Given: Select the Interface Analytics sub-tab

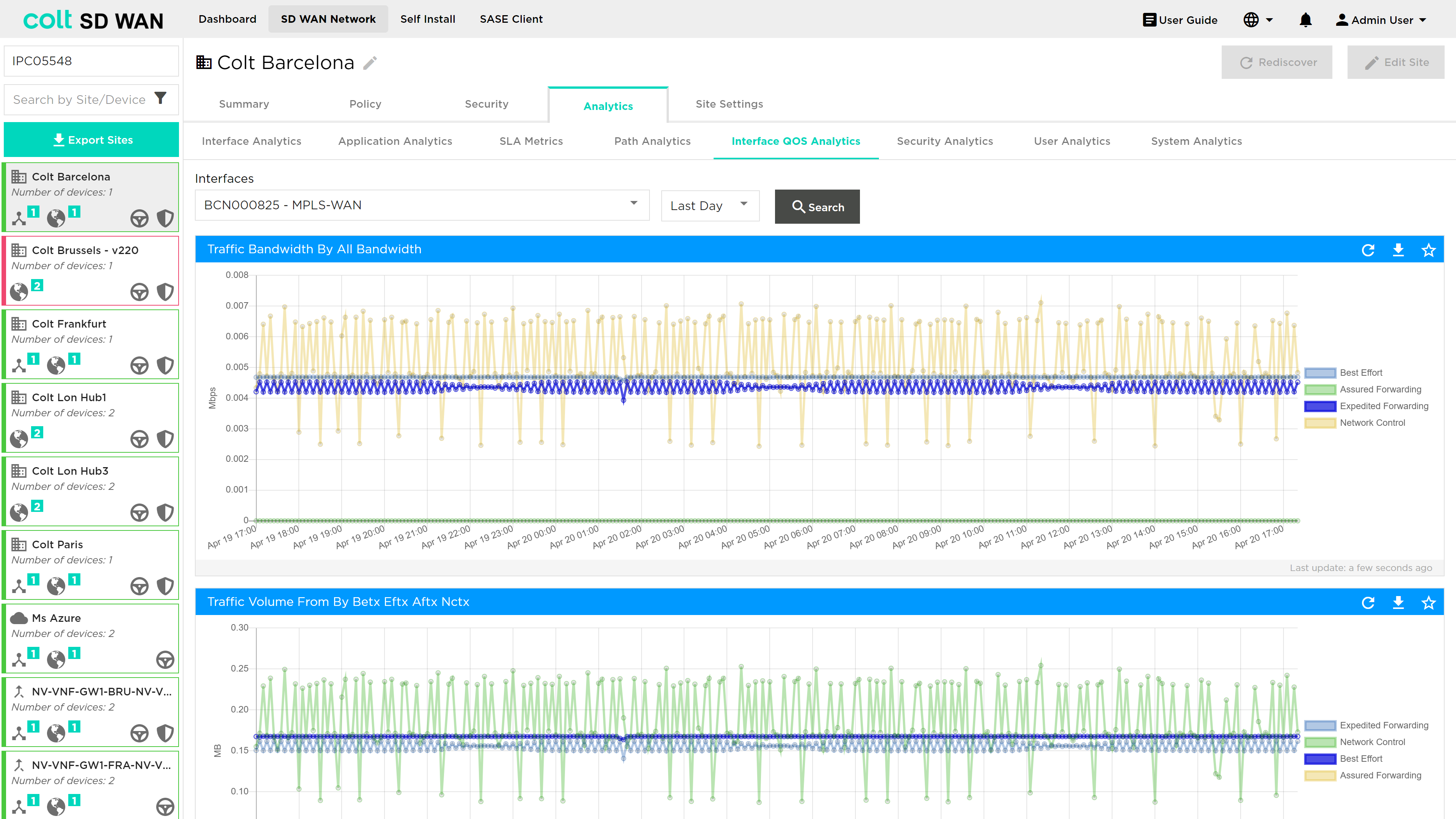Looking at the screenshot, I should pos(251,141).
